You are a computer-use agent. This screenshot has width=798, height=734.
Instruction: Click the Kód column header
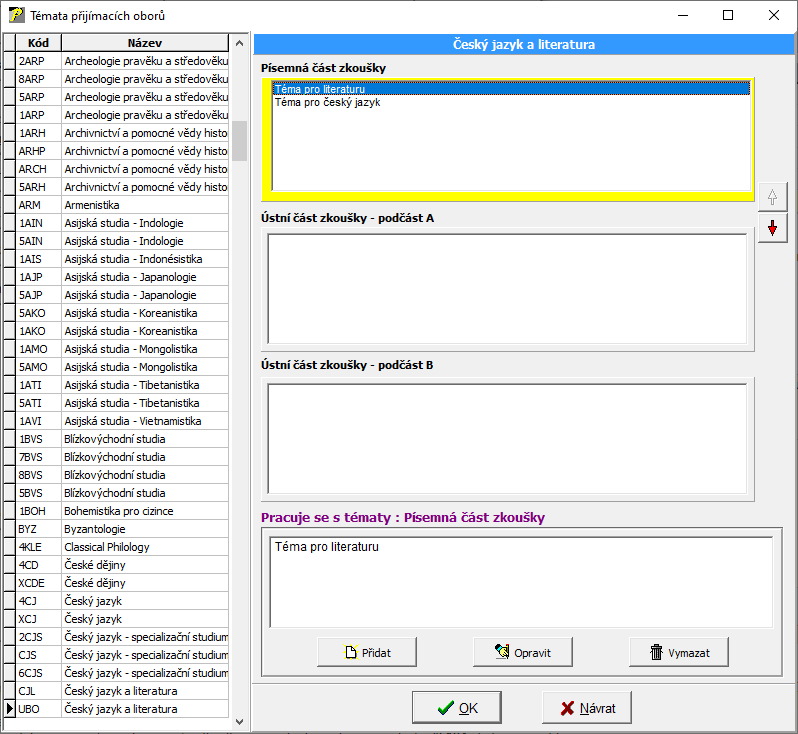click(x=39, y=43)
